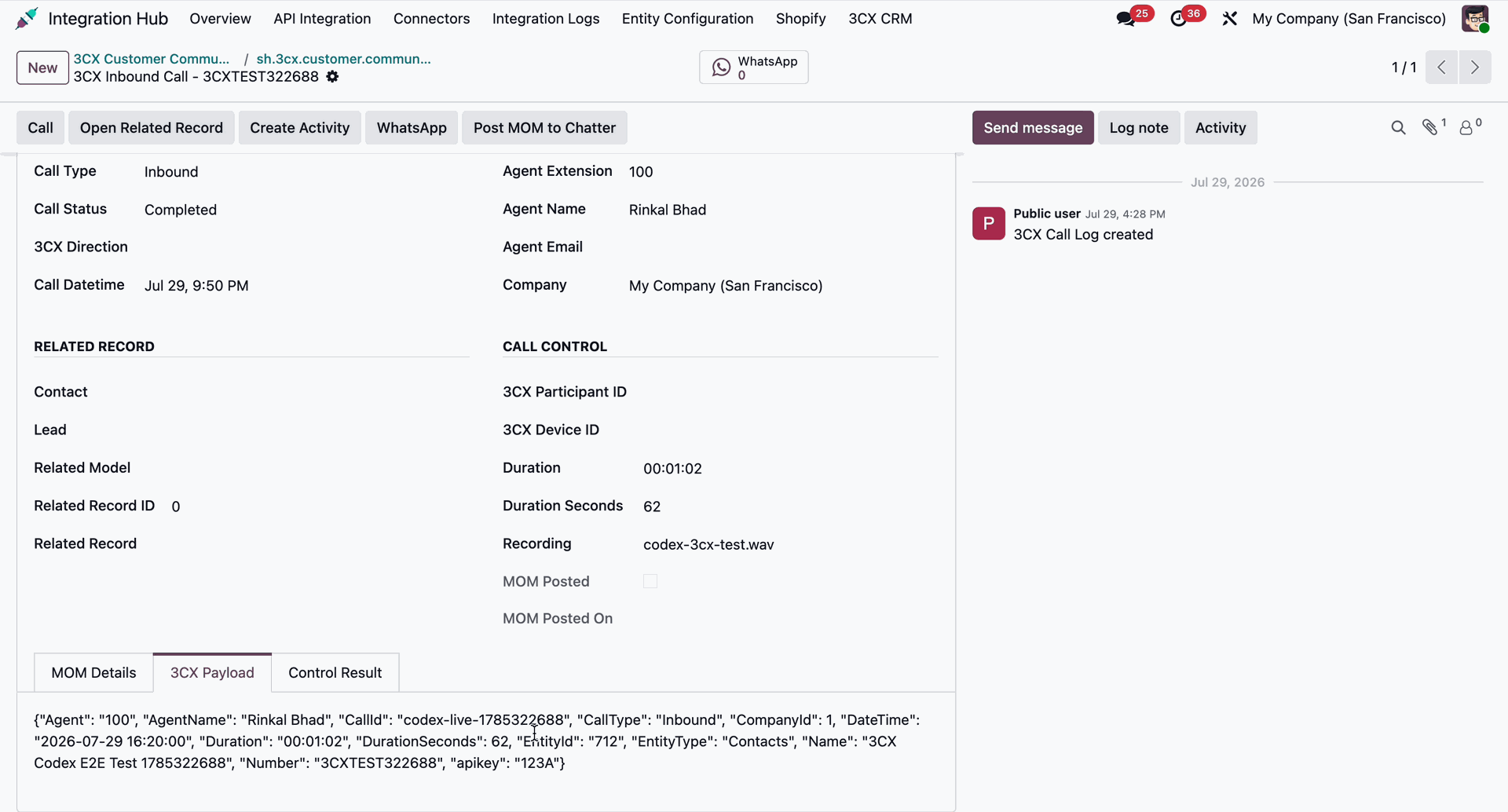Go to the next record arrow
1508x812 pixels.
[1475, 68]
